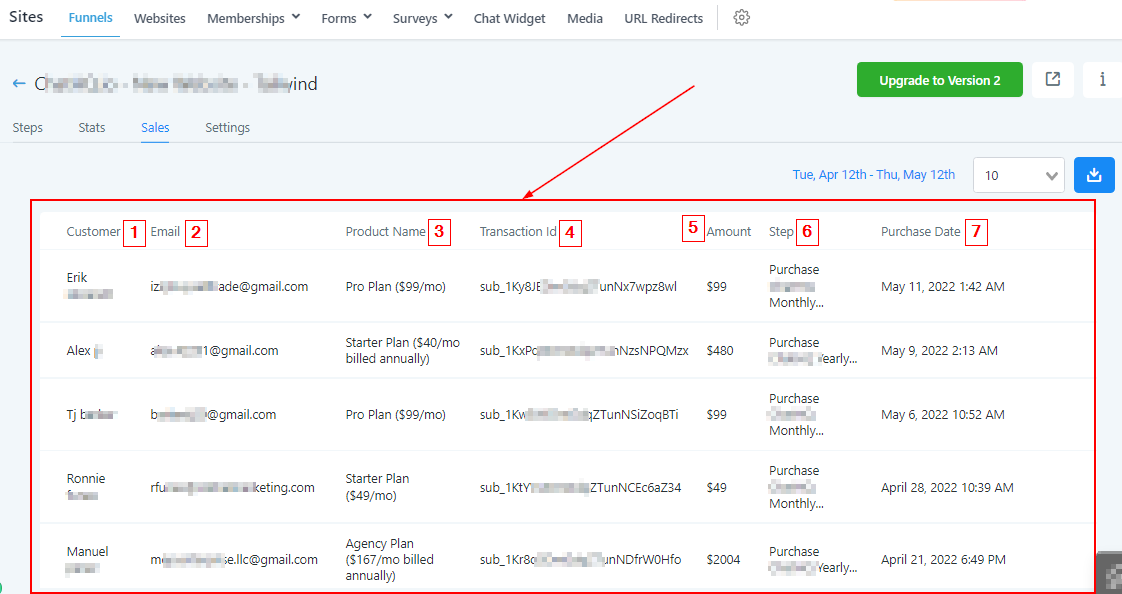Open the Surveys dropdown menu
The width and height of the screenshot is (1122, 594).
pos(422,18)
